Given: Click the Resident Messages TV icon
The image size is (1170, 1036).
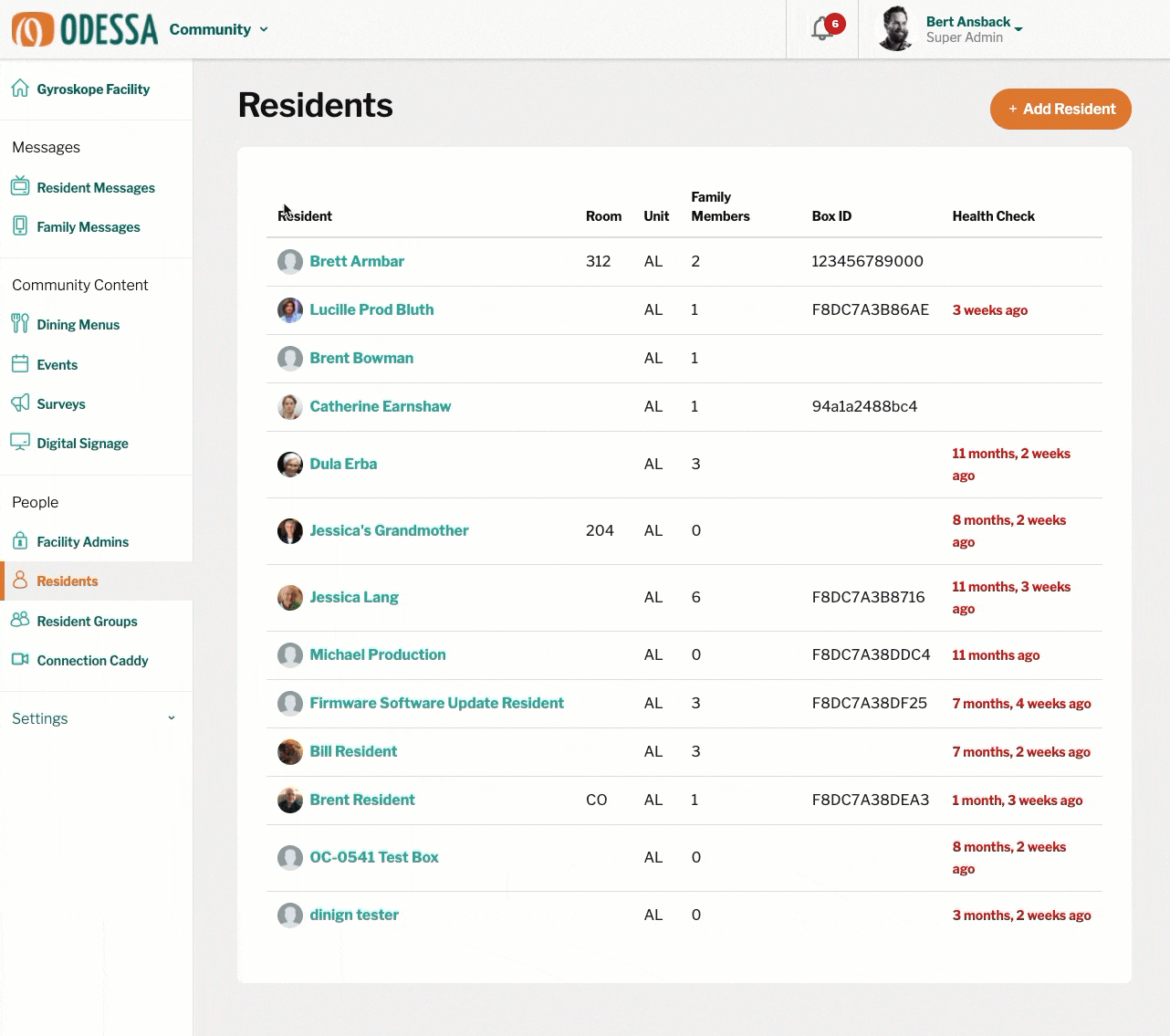Looking at the screenshot, I should point(20,186).
